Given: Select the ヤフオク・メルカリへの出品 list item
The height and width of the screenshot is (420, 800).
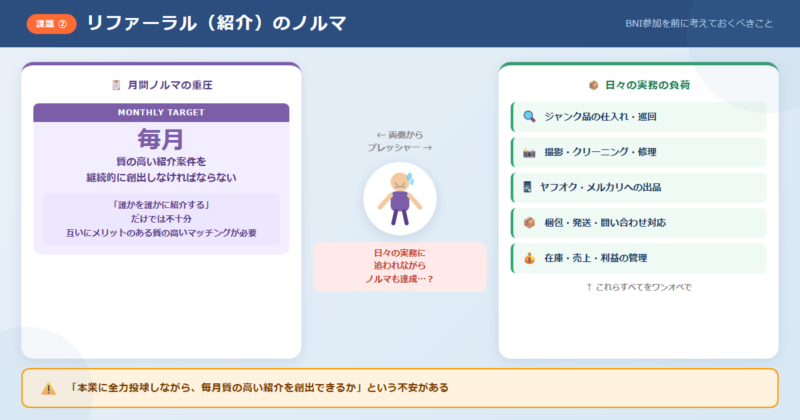Looking at the screenshot, I should coord(639,187).
